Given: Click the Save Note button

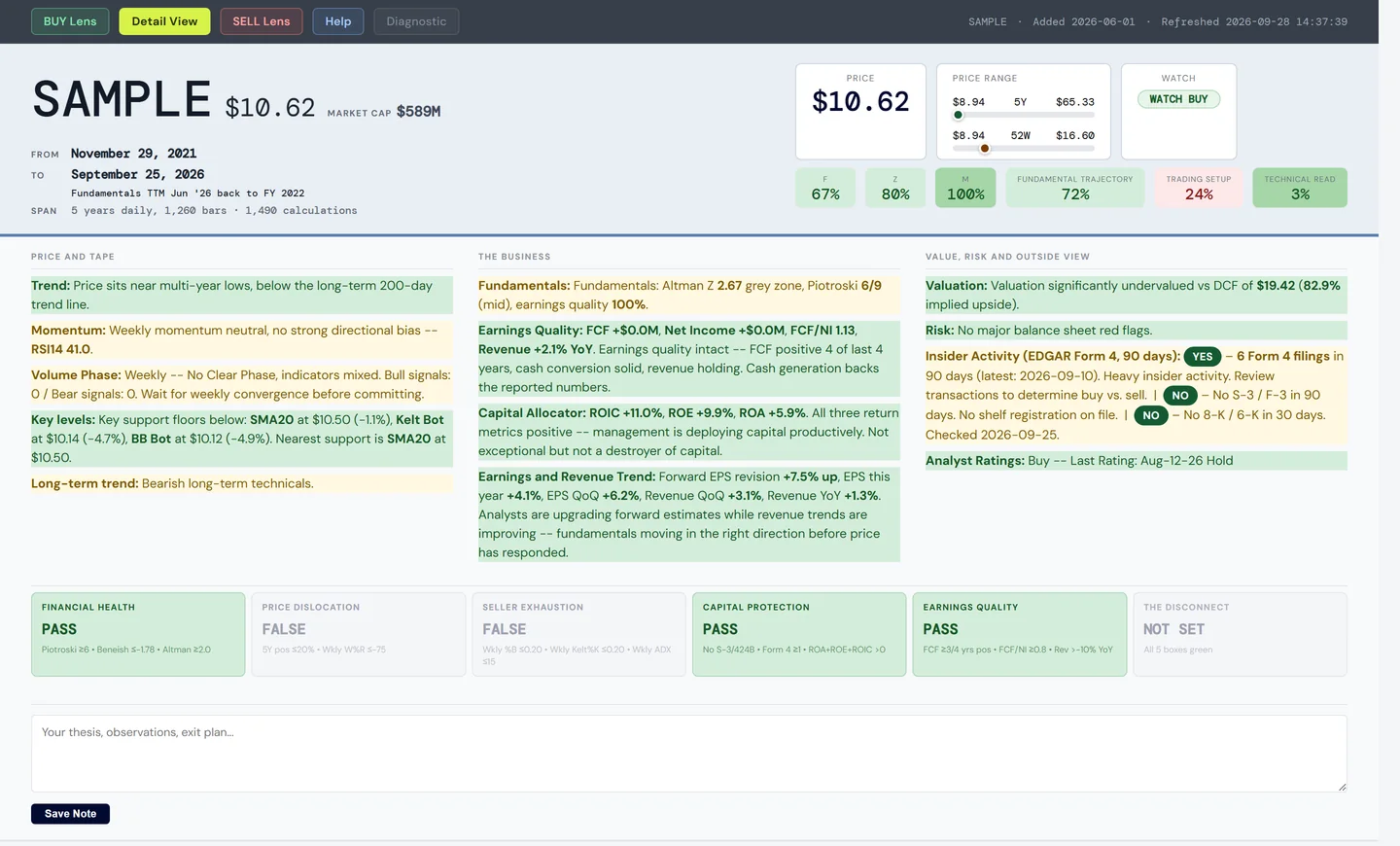Looking at the screenshot, I should click(x=70, y=814).
